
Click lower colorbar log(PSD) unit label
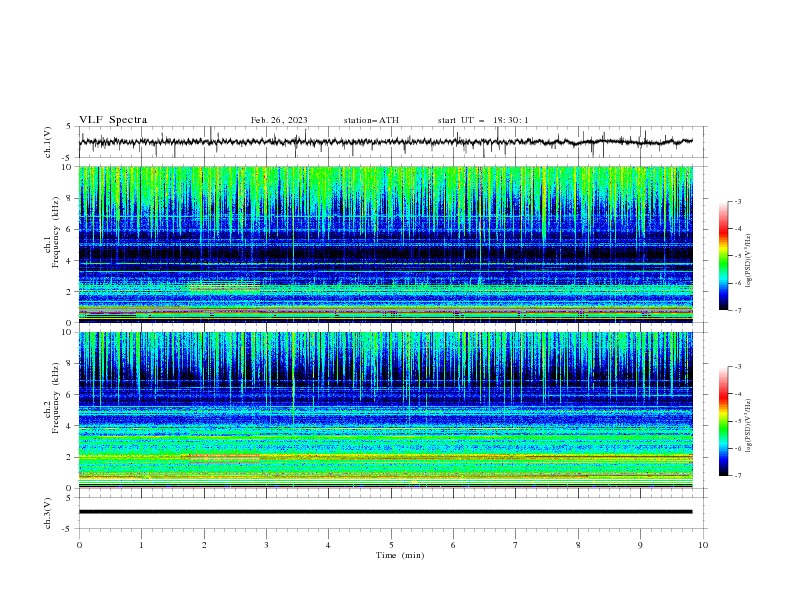pos(748,425)
